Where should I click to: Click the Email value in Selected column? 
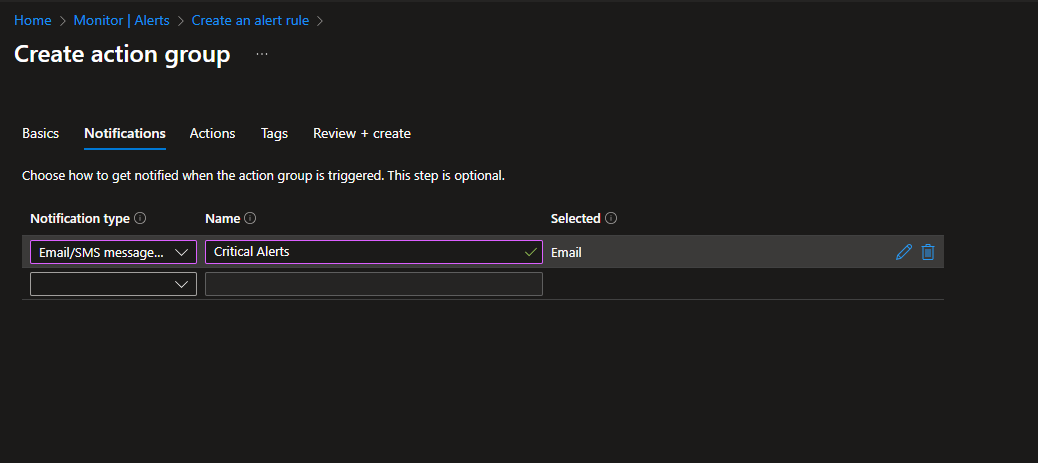pos(566,252)
